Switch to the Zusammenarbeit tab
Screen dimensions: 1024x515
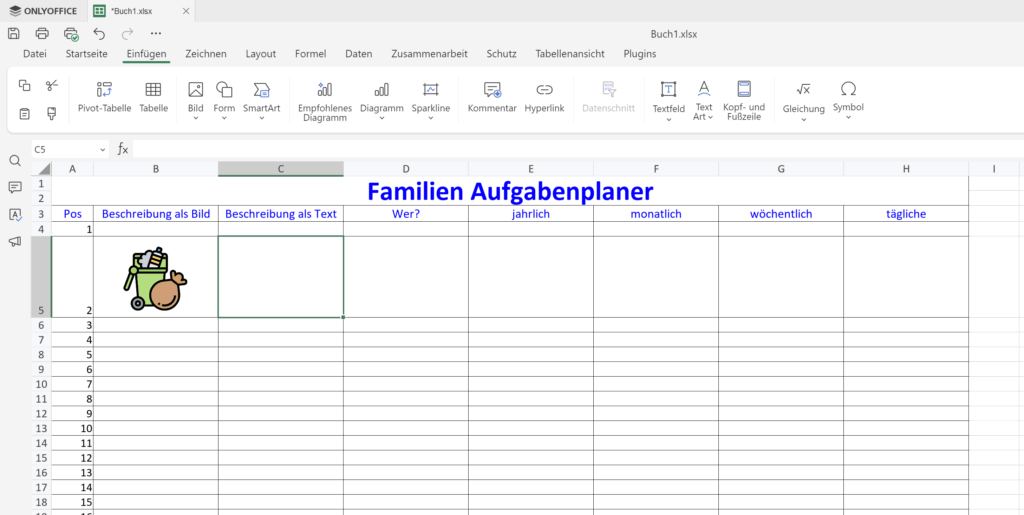click(x=429, y=54)
